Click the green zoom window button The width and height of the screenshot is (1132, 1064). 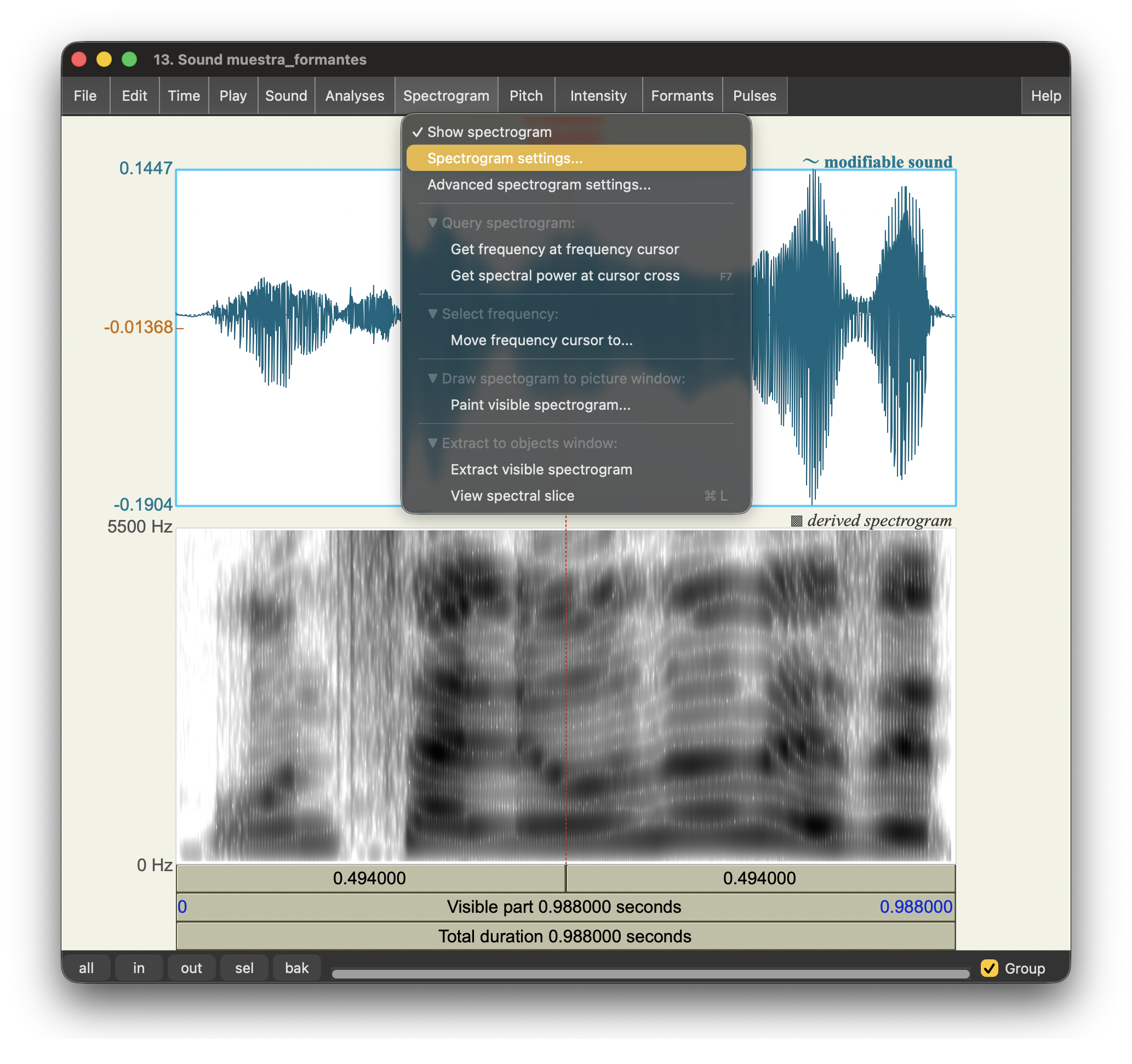[x=129, y=59]
